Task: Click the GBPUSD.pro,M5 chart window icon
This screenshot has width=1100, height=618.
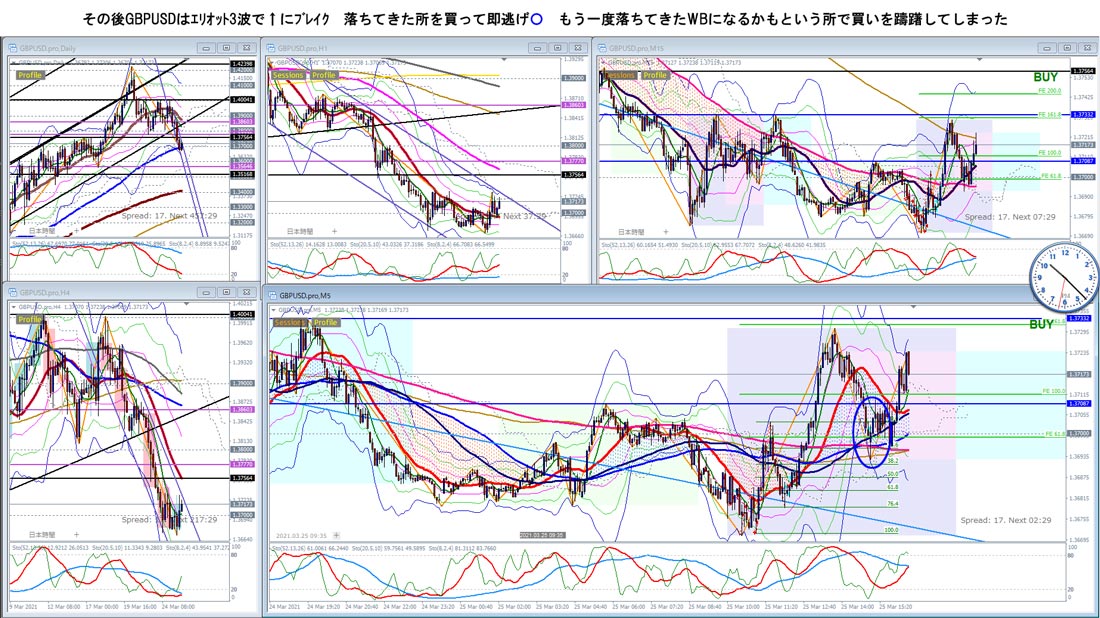Action: [x=271, y=296]
